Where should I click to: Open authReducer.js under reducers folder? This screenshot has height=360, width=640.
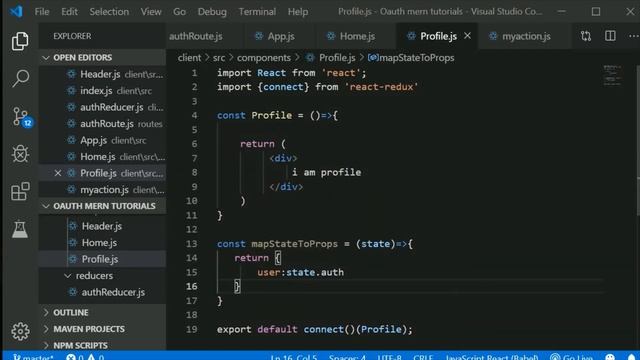point(102,292)
